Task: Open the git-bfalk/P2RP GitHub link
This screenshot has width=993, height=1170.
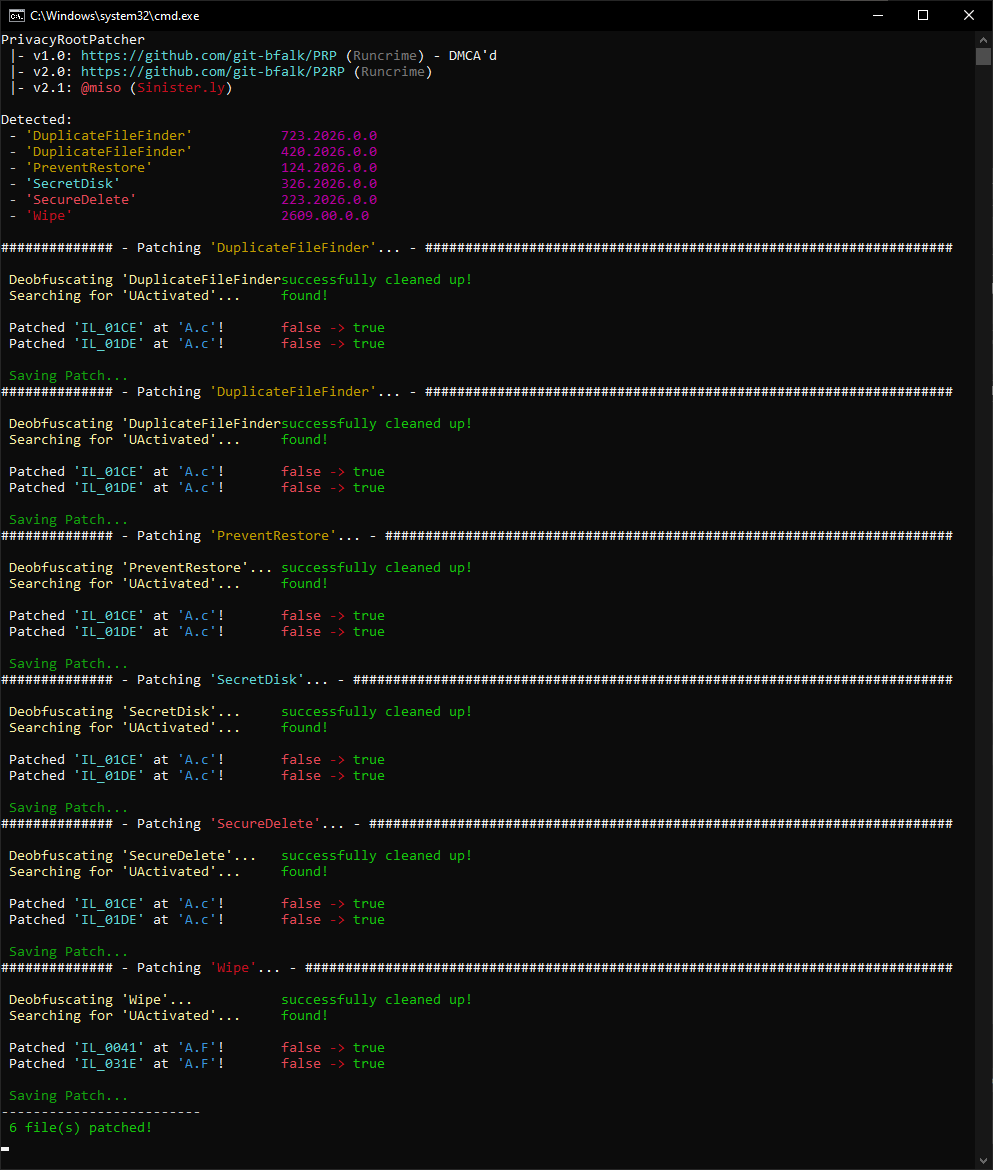Action: 213,72
